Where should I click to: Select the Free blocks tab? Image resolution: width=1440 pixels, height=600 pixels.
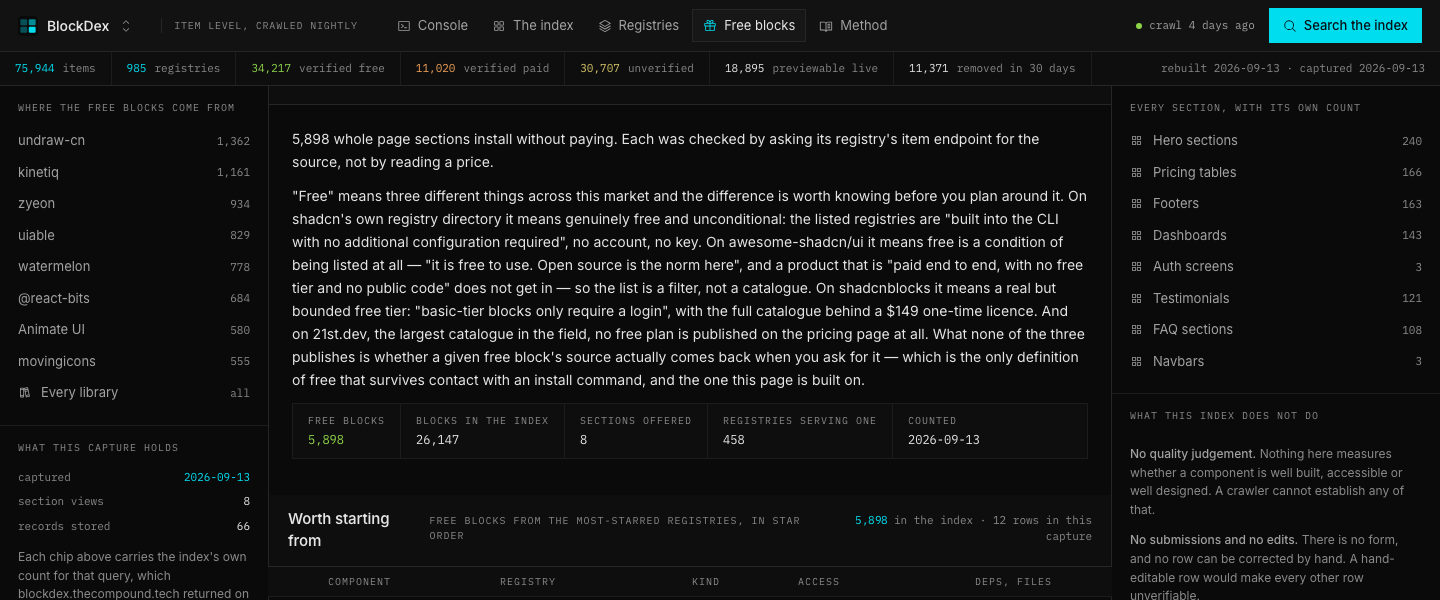(x=749, y=26)
